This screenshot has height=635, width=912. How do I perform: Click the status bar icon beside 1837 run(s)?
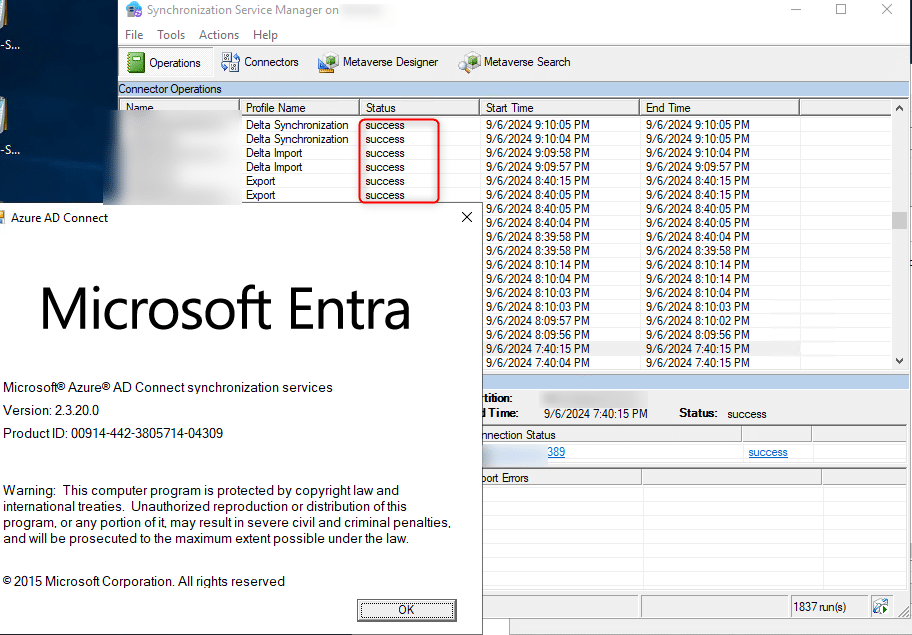coord(880,607)
